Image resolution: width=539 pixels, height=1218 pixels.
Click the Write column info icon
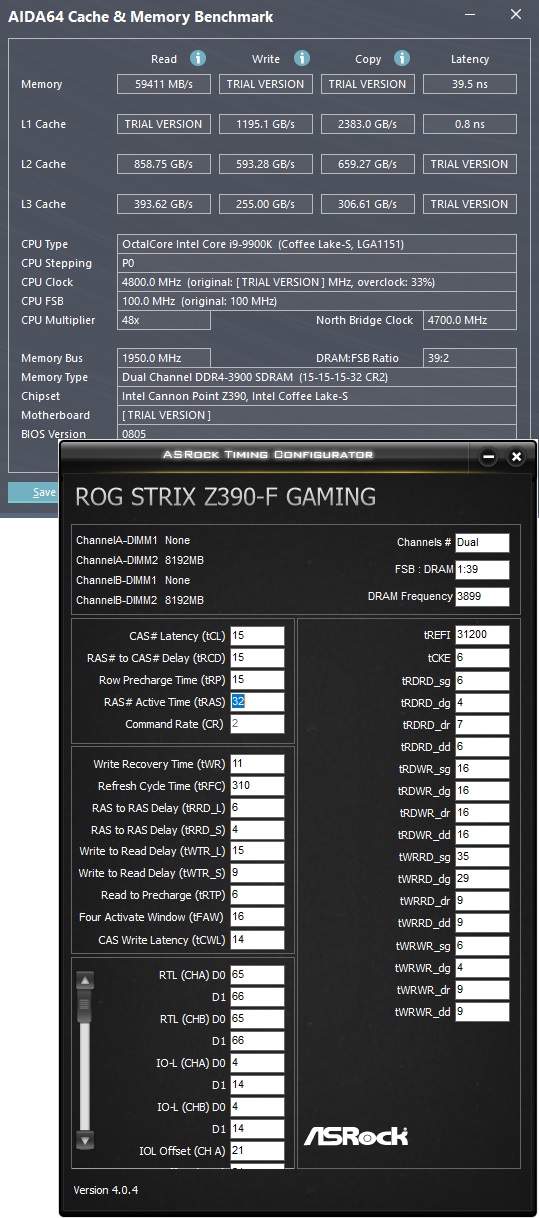[302, 58]
